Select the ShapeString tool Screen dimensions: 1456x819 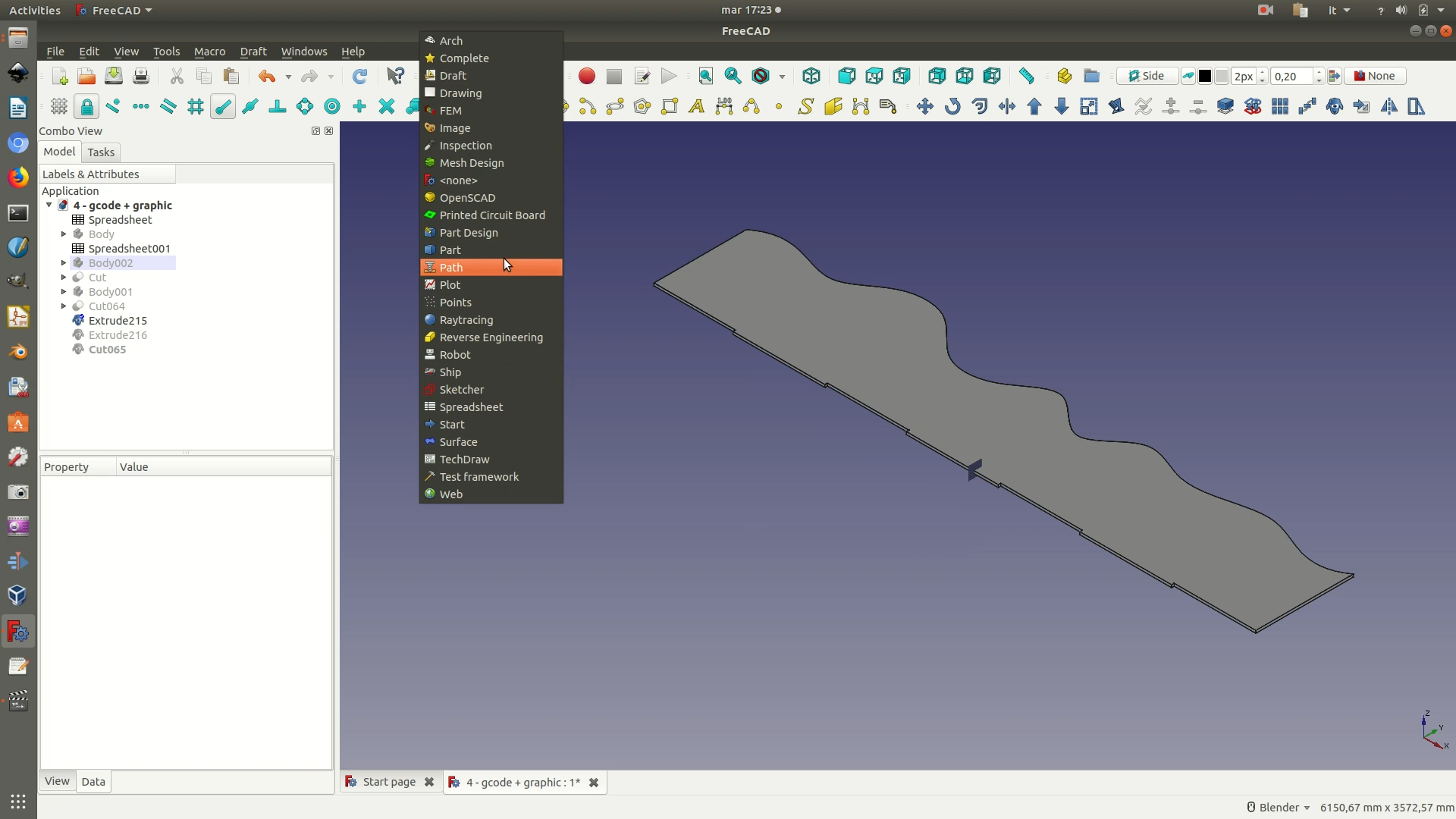coord(806,106)
